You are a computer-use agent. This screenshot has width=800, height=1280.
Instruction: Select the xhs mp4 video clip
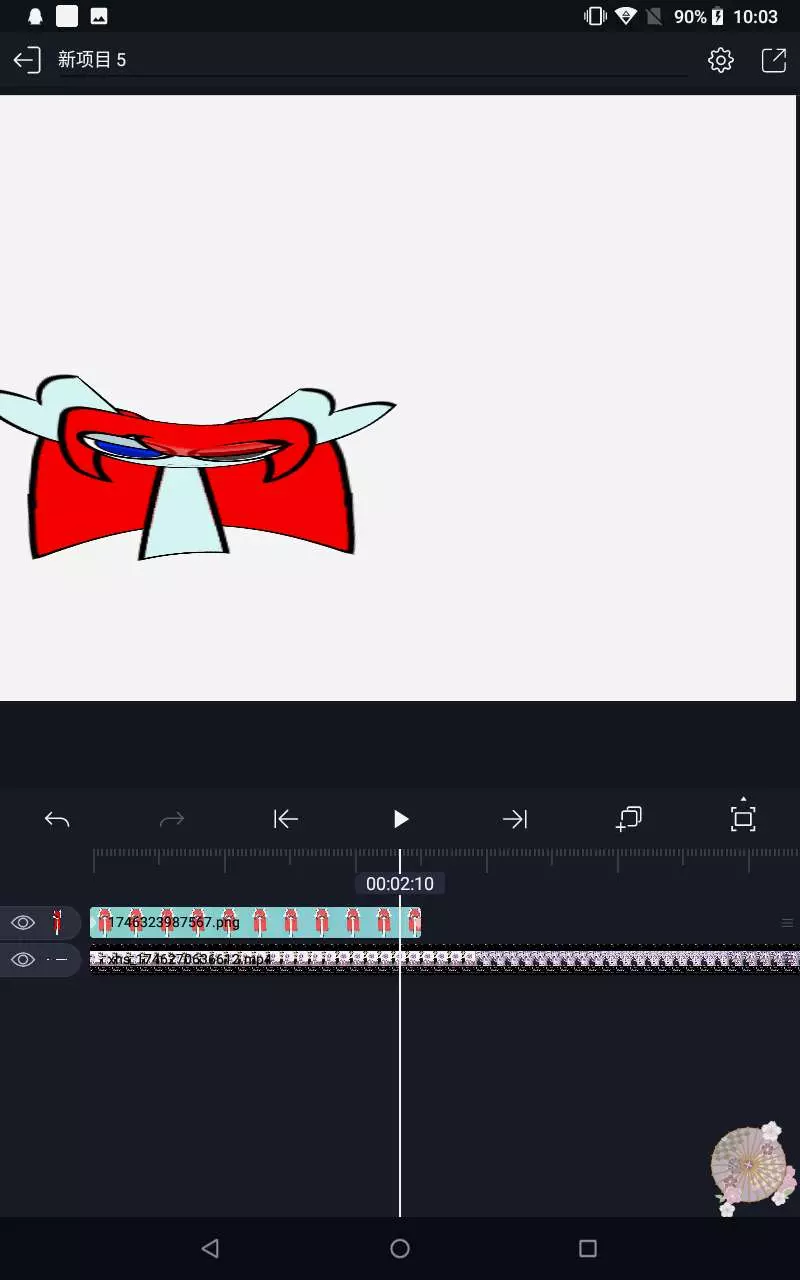445,960
